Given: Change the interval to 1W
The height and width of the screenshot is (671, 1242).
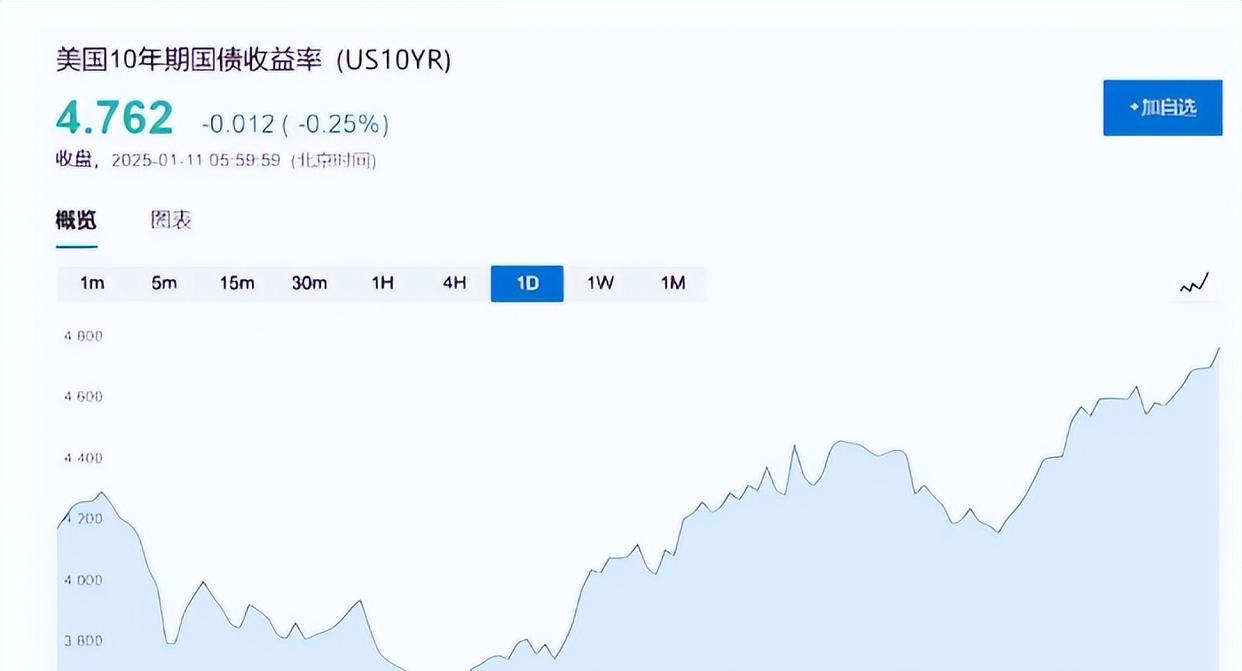Looking at the screenshot, I should (x=600, y=283).
